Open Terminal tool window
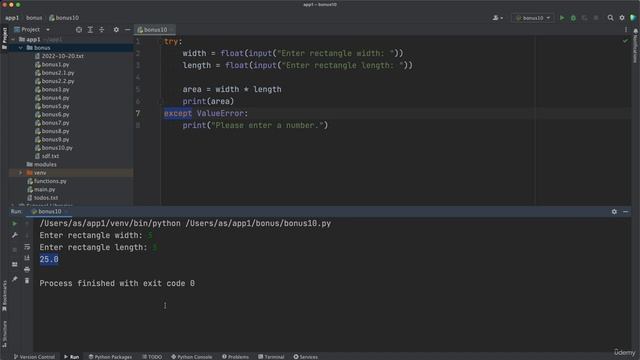Image resolution: width=640 pixels, height=360 pixels. pyautogui.click(x=271, y=357)
